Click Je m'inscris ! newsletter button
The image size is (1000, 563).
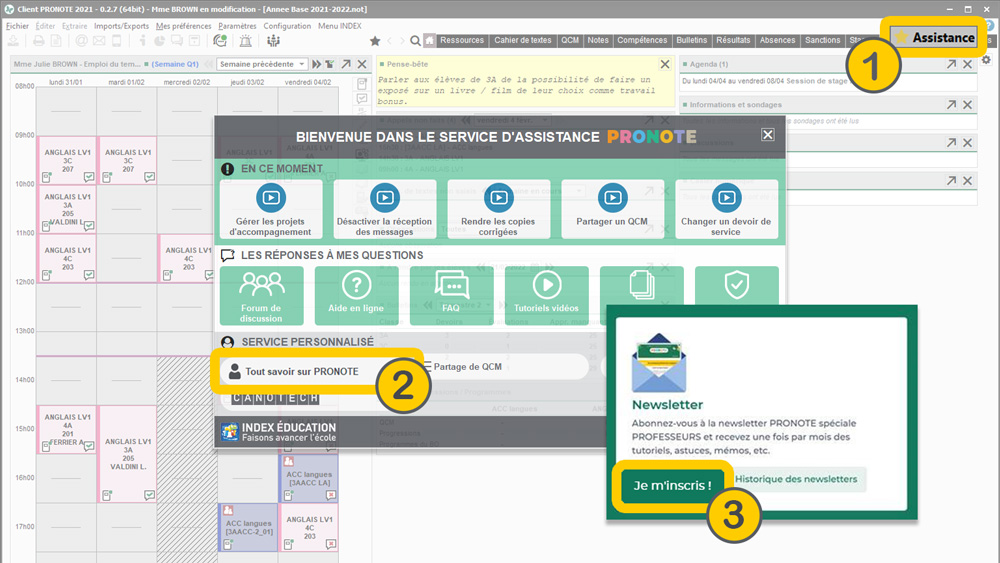pyautogui.click(x=672, y=485)
